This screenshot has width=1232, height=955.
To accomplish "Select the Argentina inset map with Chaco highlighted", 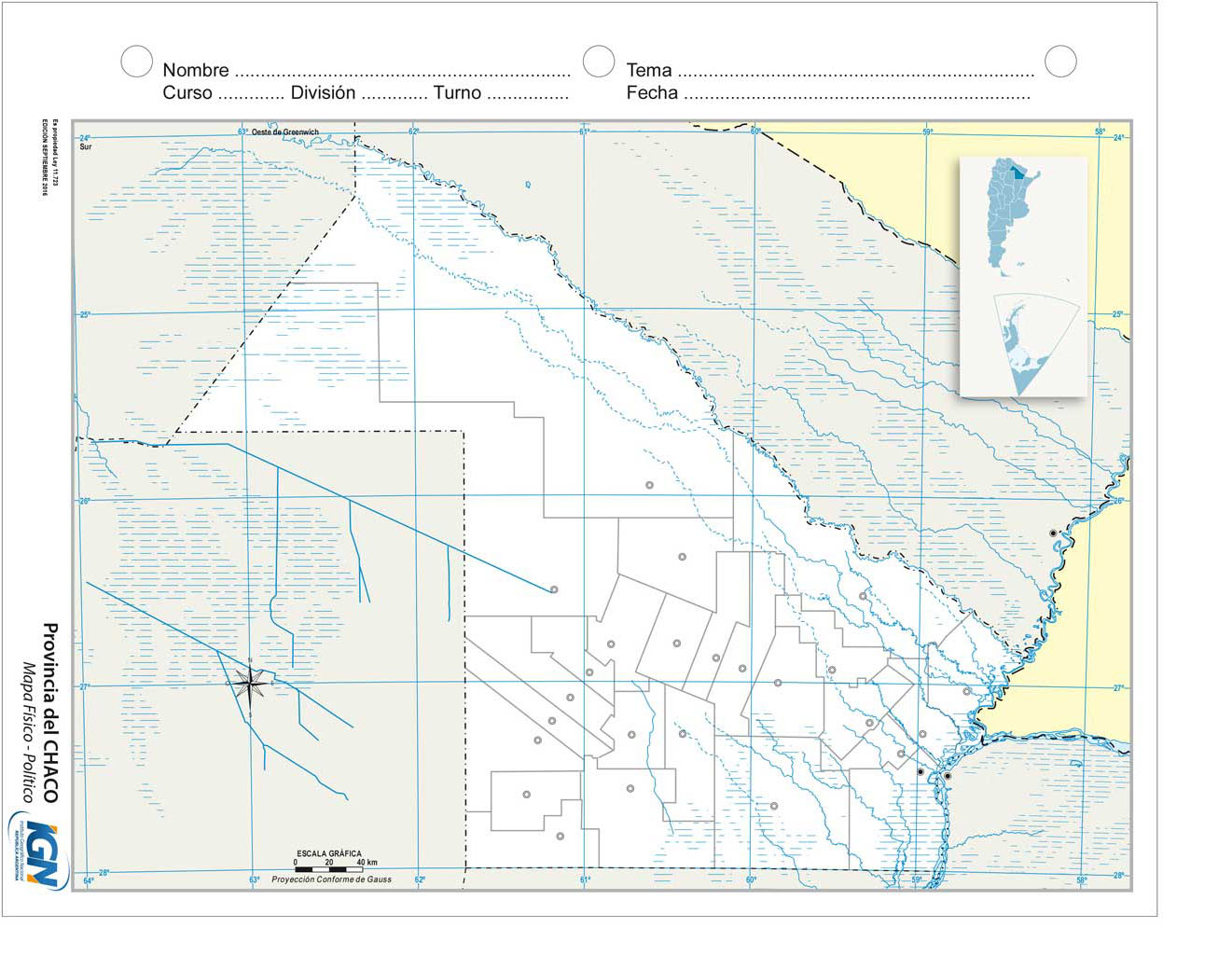I will tap(1016, 217).
